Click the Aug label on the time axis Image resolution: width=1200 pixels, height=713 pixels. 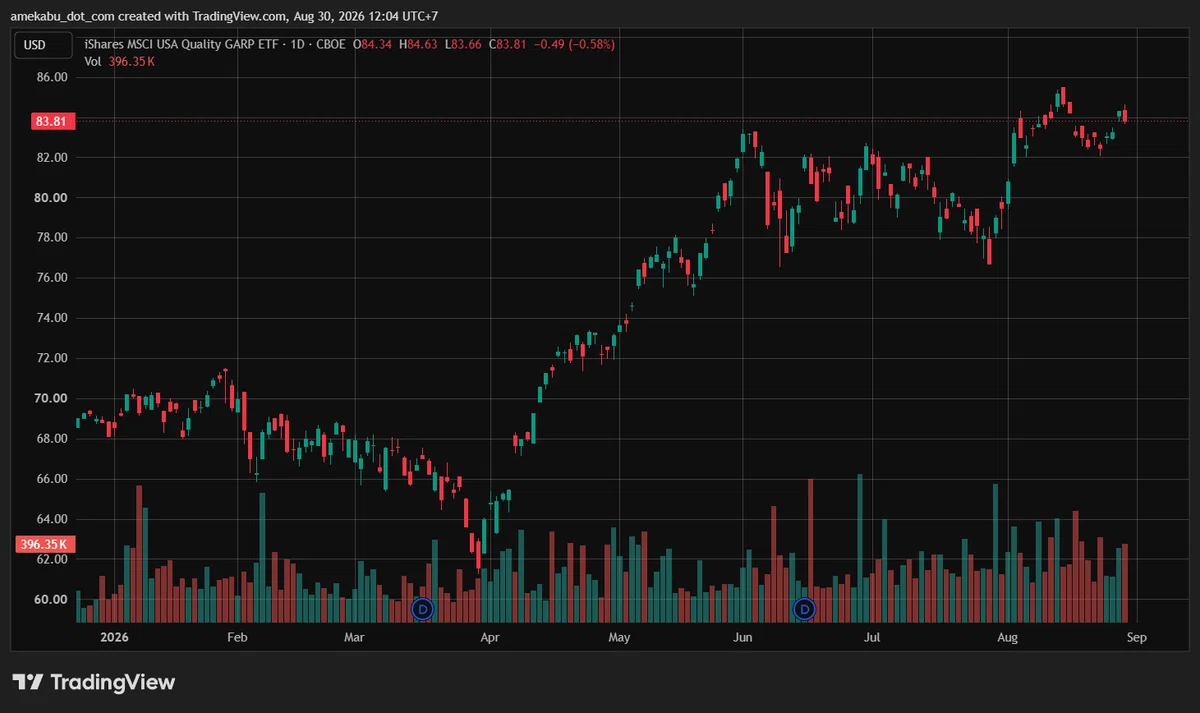[1007, 636]
